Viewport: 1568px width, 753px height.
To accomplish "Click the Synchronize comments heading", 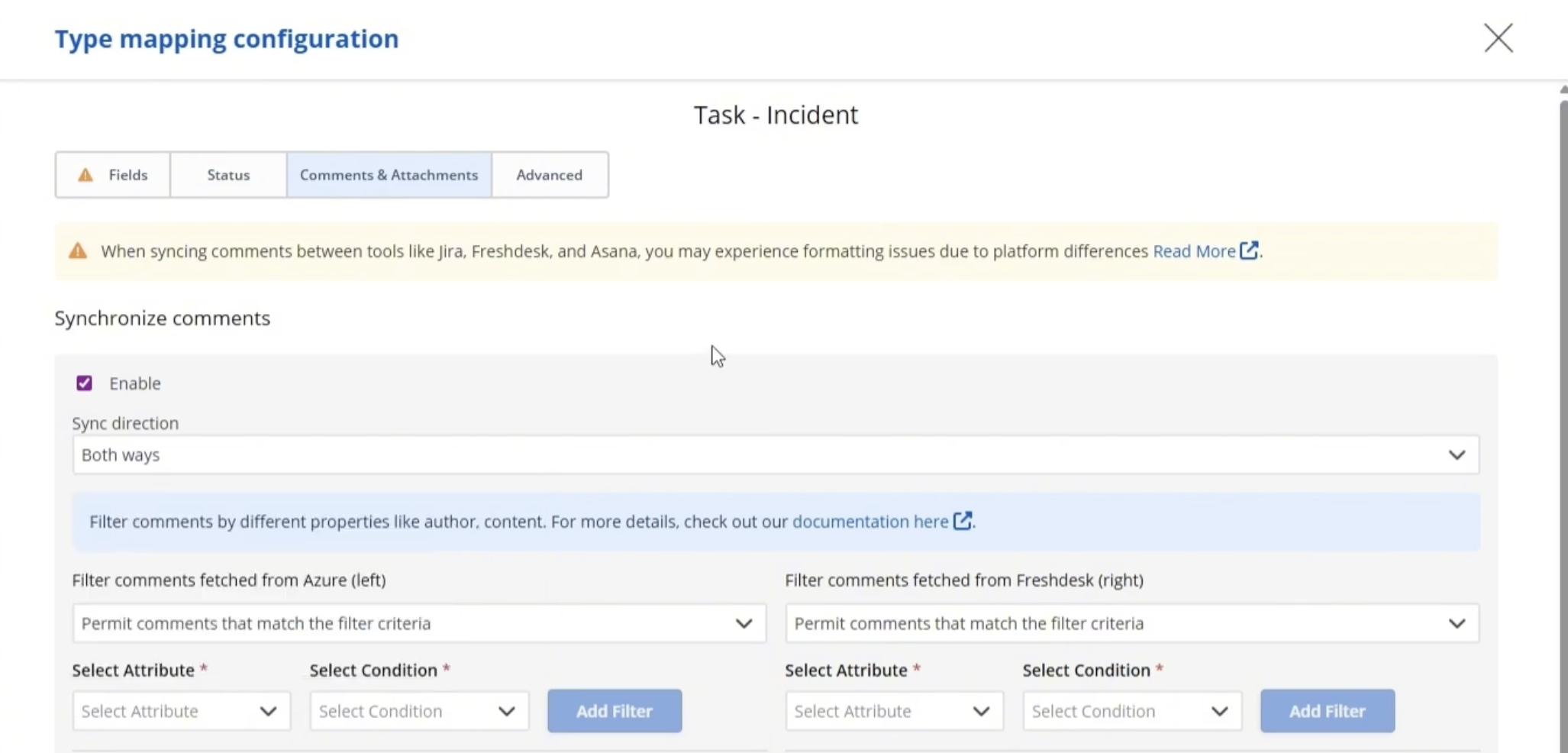I will 162,318.
